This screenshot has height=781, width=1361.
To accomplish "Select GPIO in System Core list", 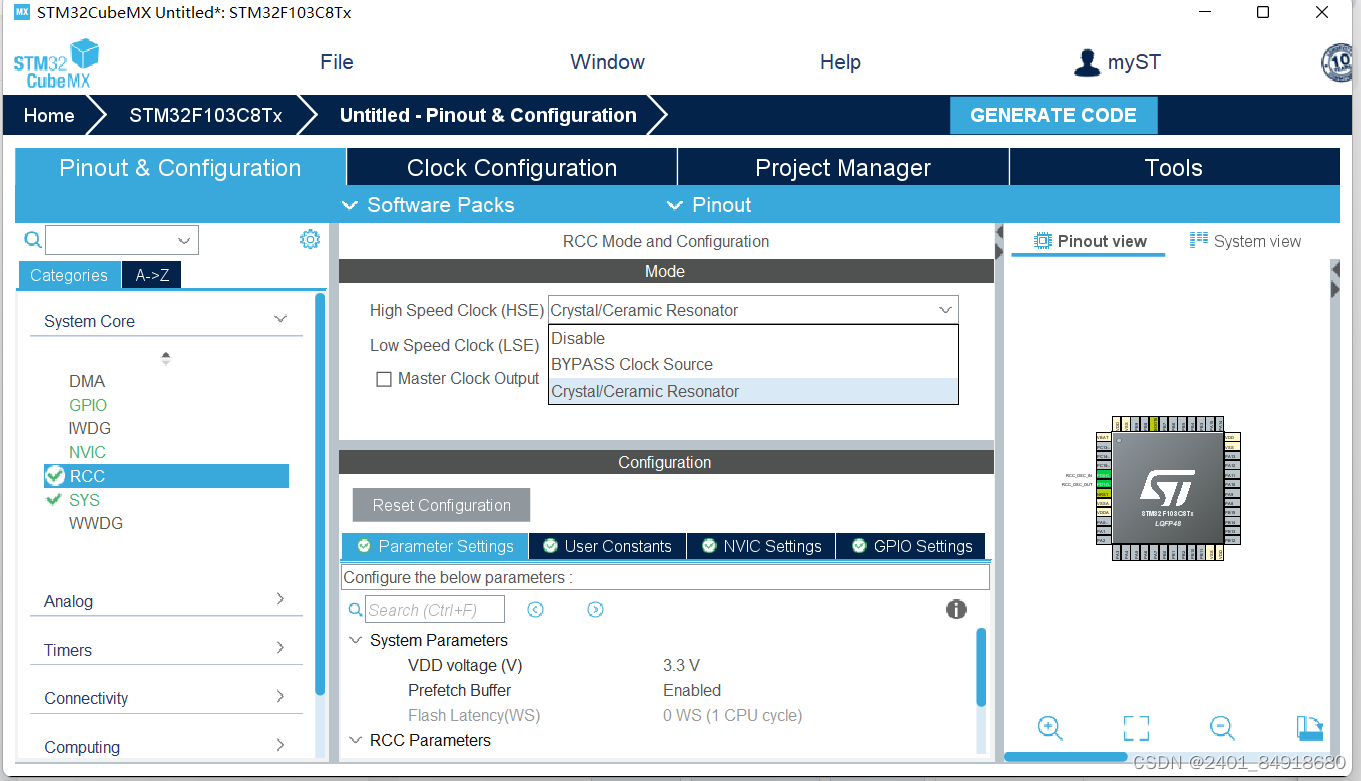I will pos(88,405).
